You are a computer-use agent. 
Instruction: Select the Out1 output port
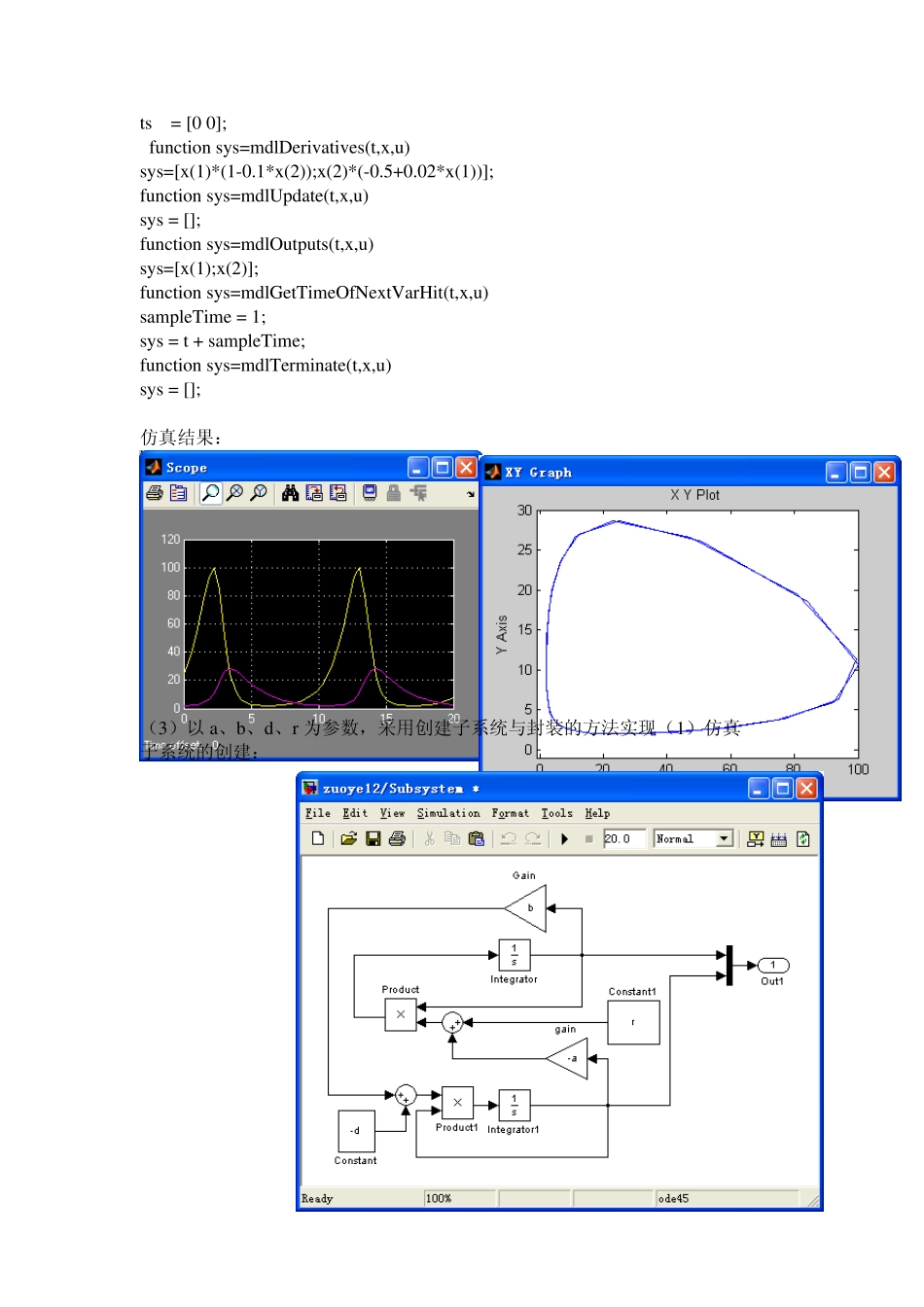pos(773,966)
